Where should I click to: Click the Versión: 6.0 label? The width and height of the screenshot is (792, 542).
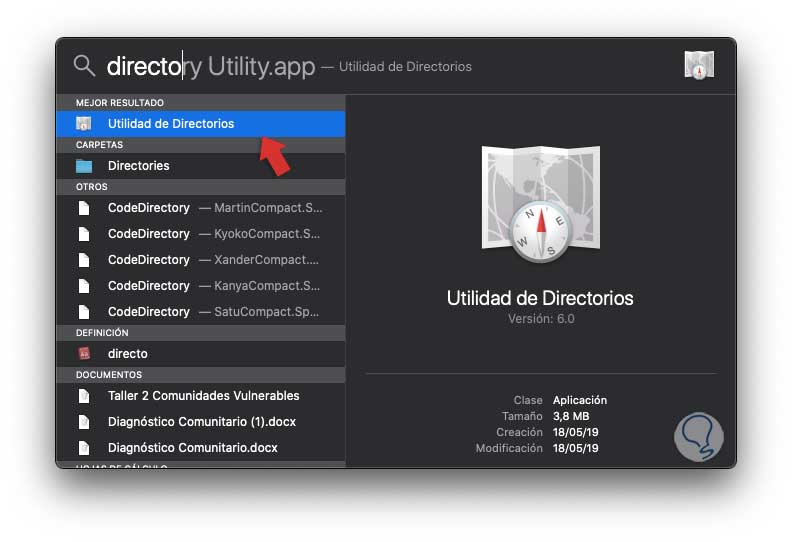[x=541, y=319]
